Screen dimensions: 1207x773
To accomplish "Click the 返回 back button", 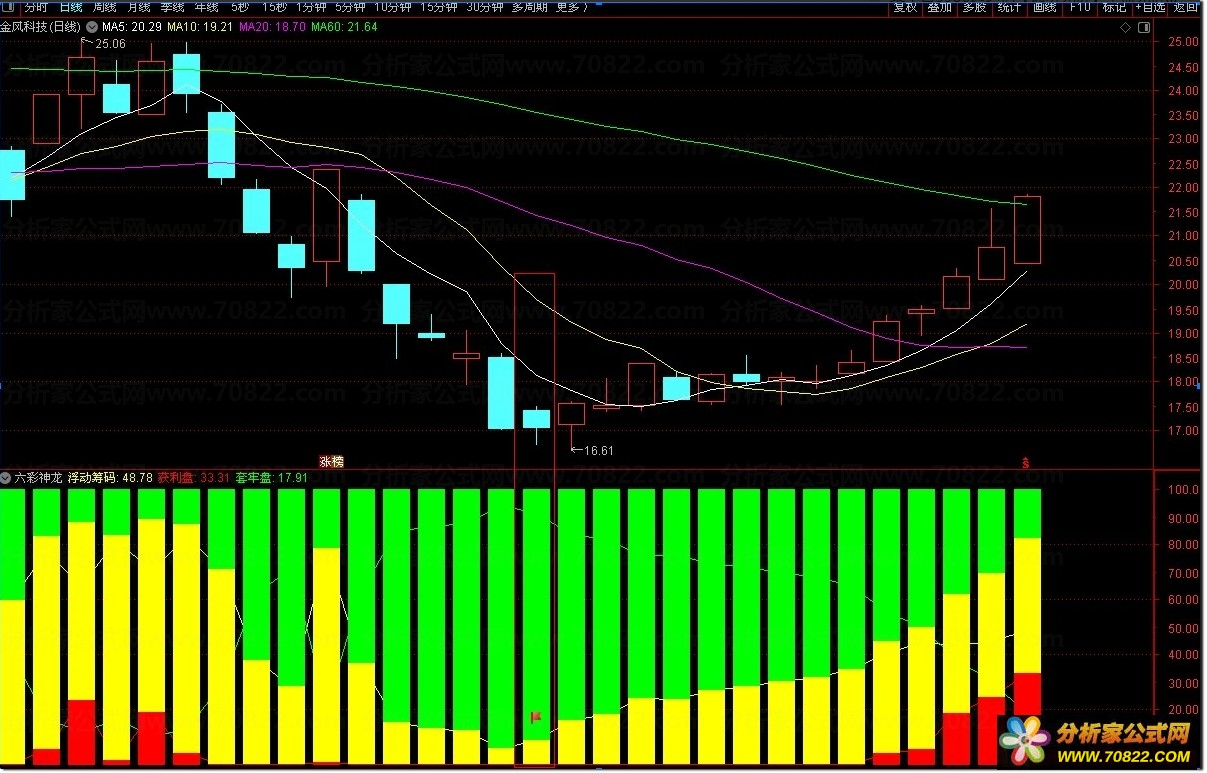I will point(1186,7).
